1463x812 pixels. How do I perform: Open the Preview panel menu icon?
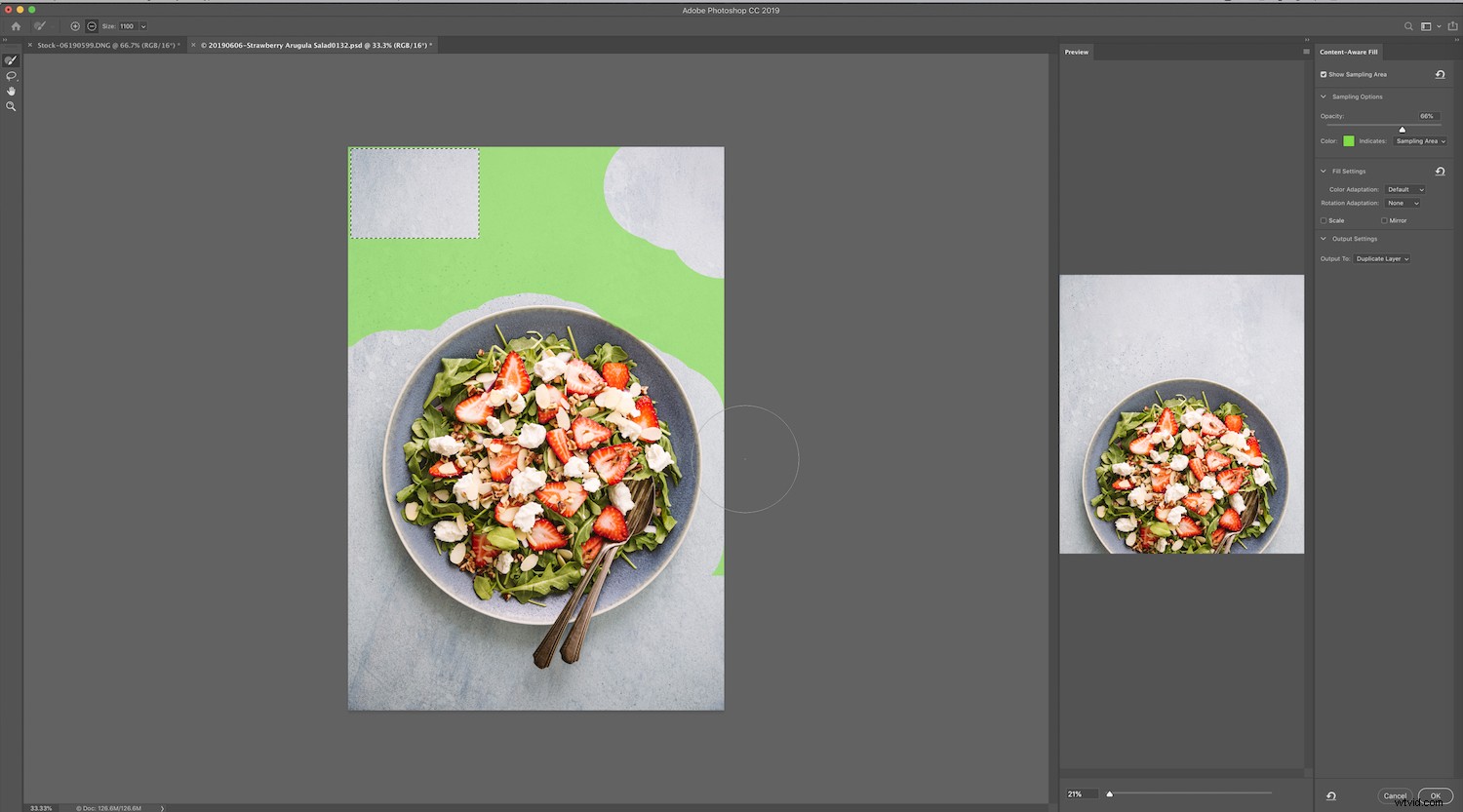tap(1306, 52)
